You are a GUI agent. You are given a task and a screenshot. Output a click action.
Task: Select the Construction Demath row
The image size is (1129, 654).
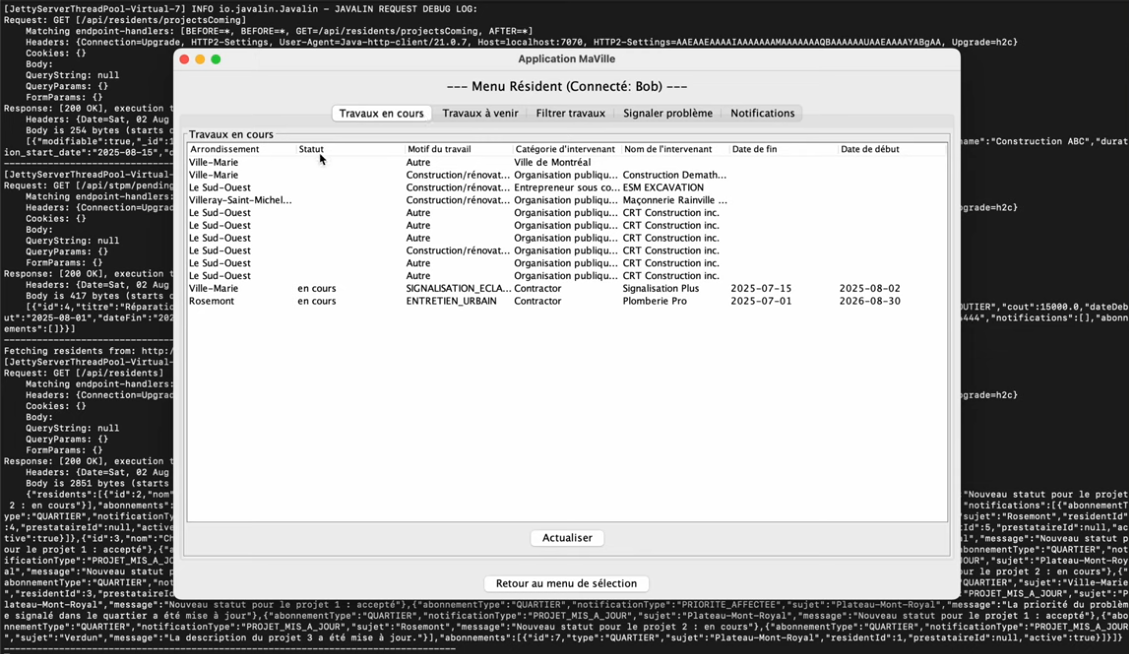(x=567, y=175)
